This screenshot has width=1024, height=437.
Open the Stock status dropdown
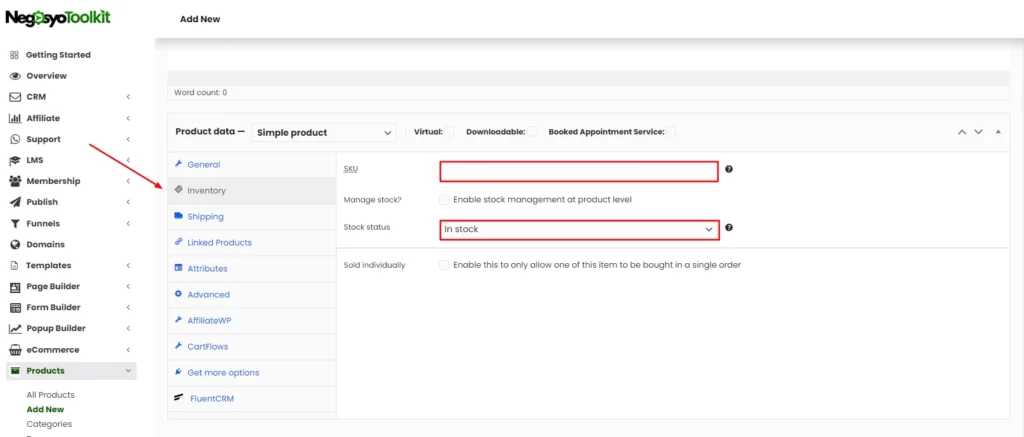(579, 230)
